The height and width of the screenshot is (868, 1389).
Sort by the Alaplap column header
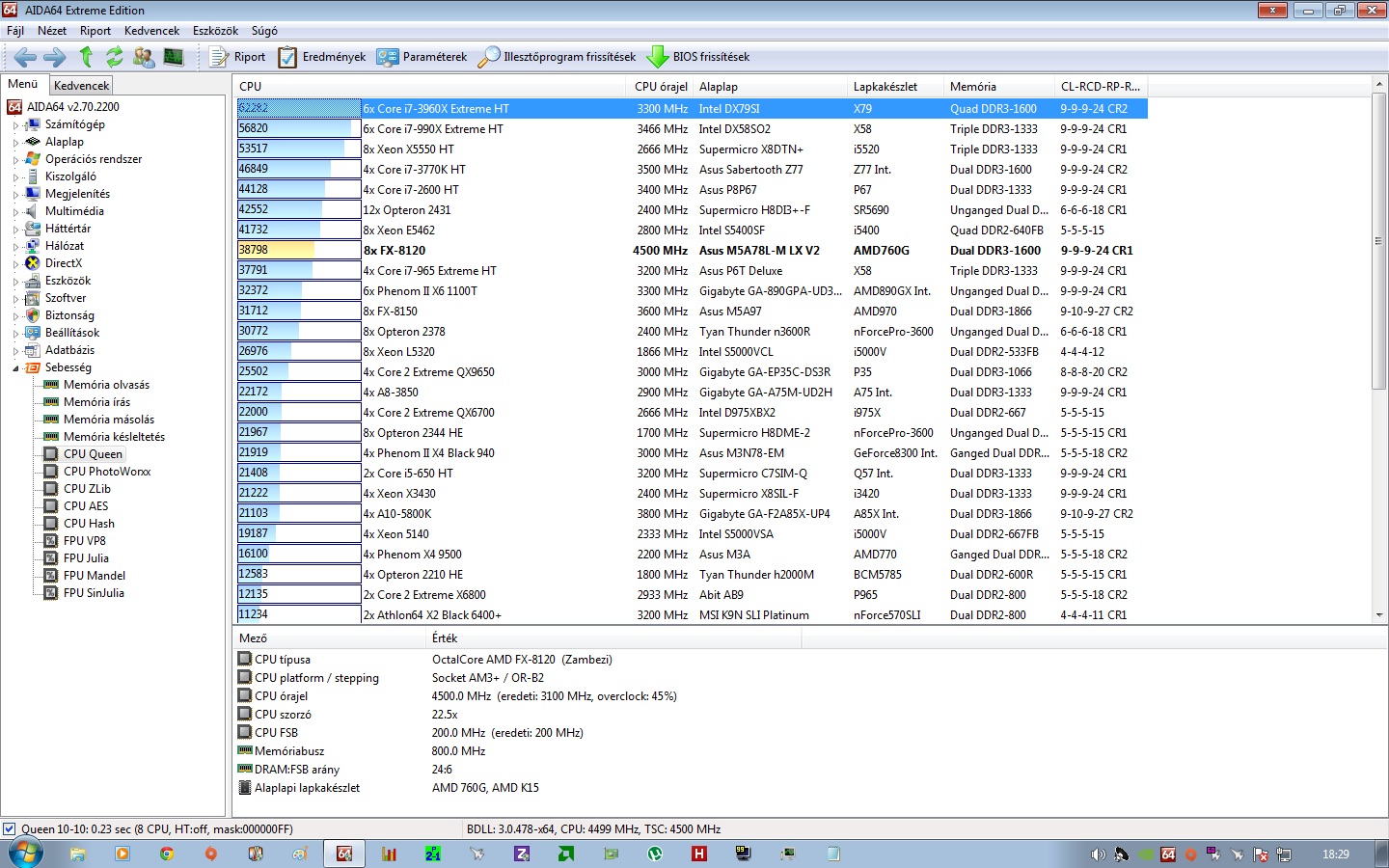[x=771, y=86]
